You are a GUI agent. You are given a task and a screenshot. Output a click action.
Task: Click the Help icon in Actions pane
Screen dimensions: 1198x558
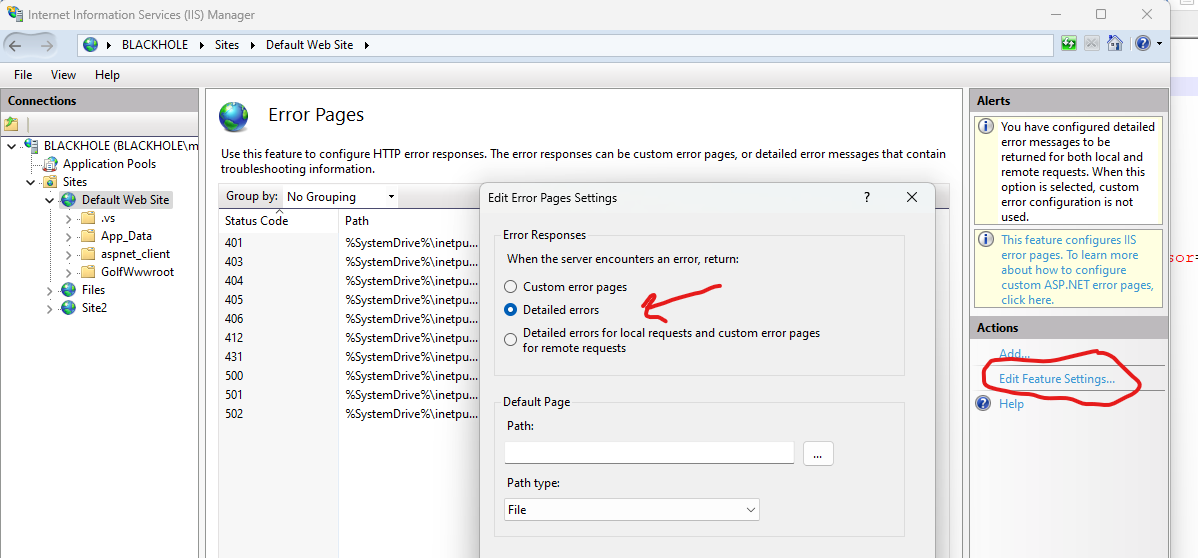pos(984,403)
